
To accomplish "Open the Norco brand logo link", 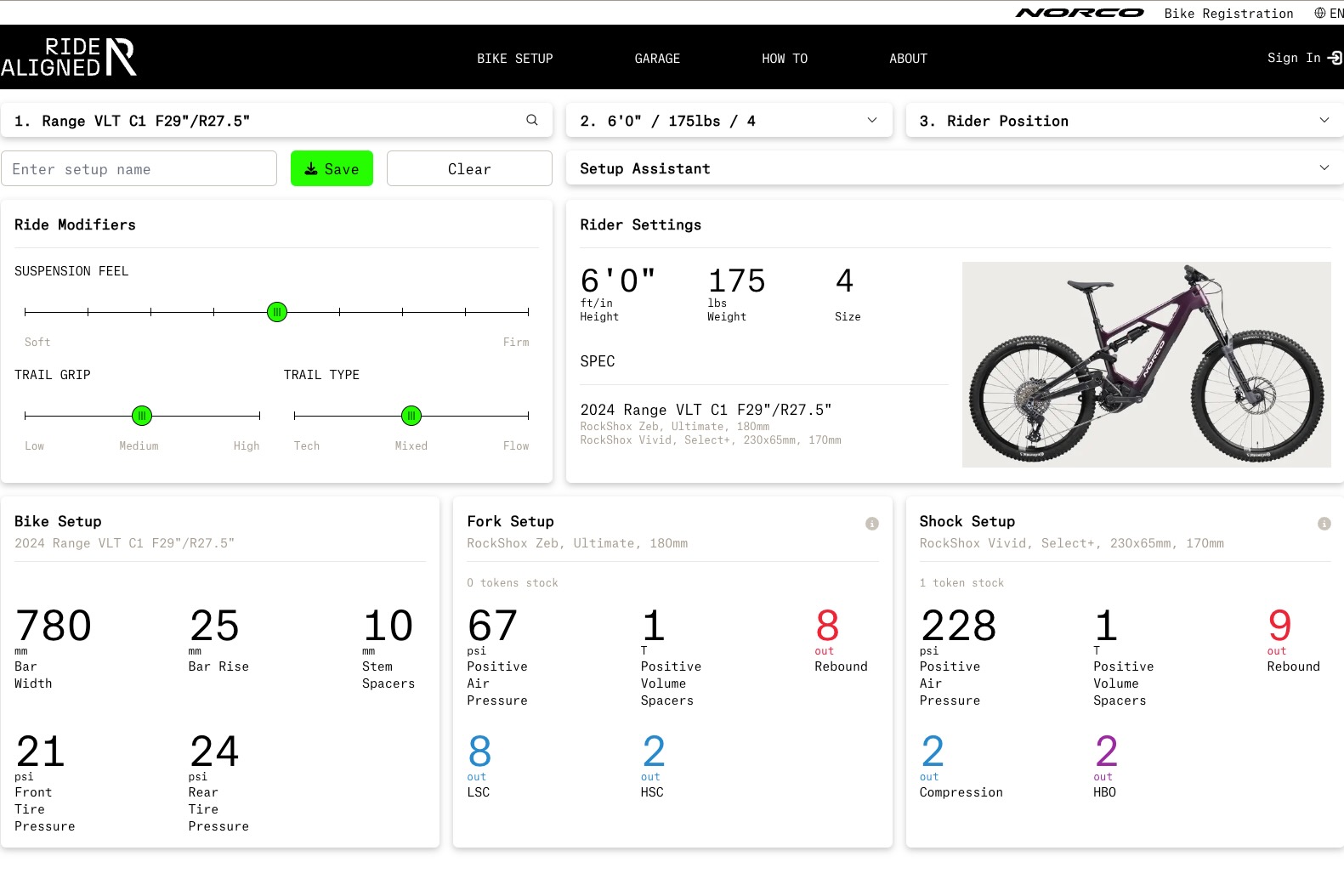I will [1080, 13].
